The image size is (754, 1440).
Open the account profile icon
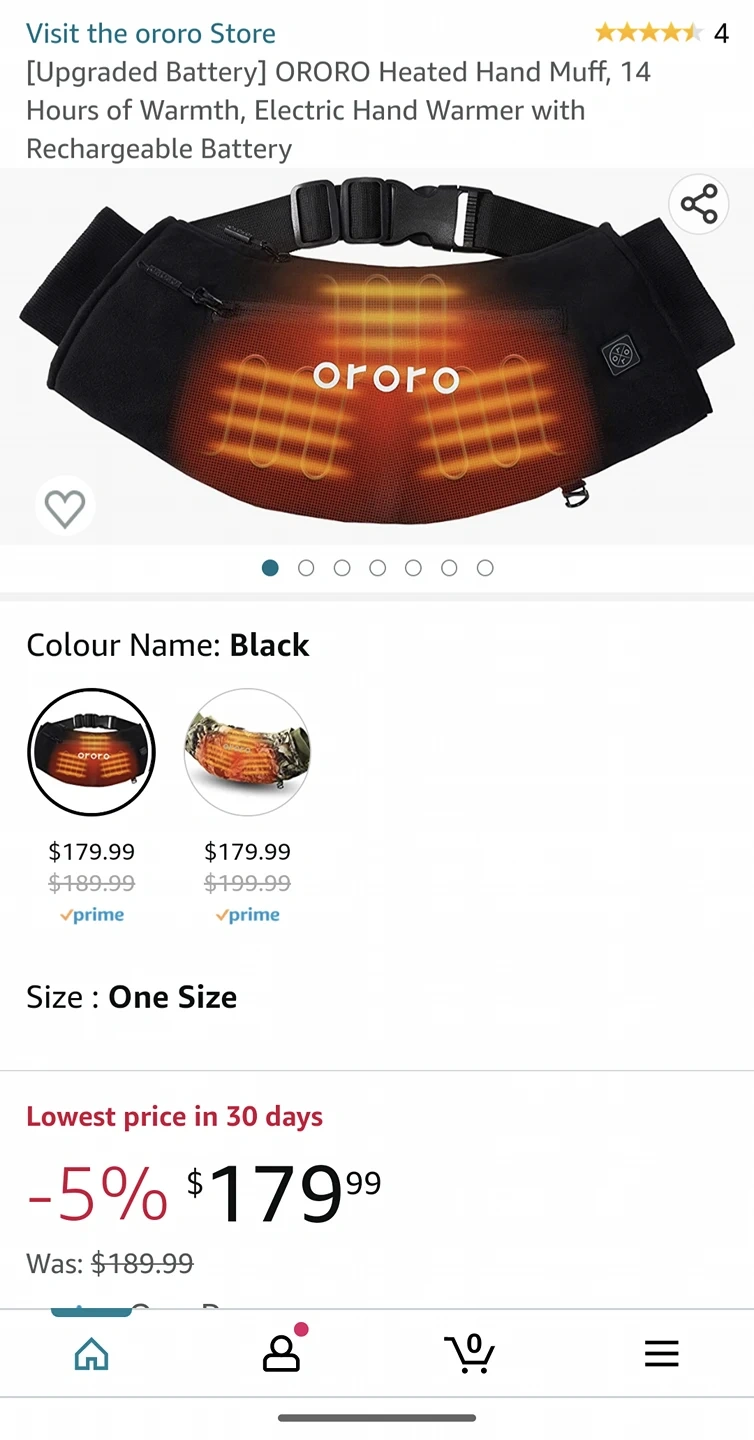coord(283,1352)
